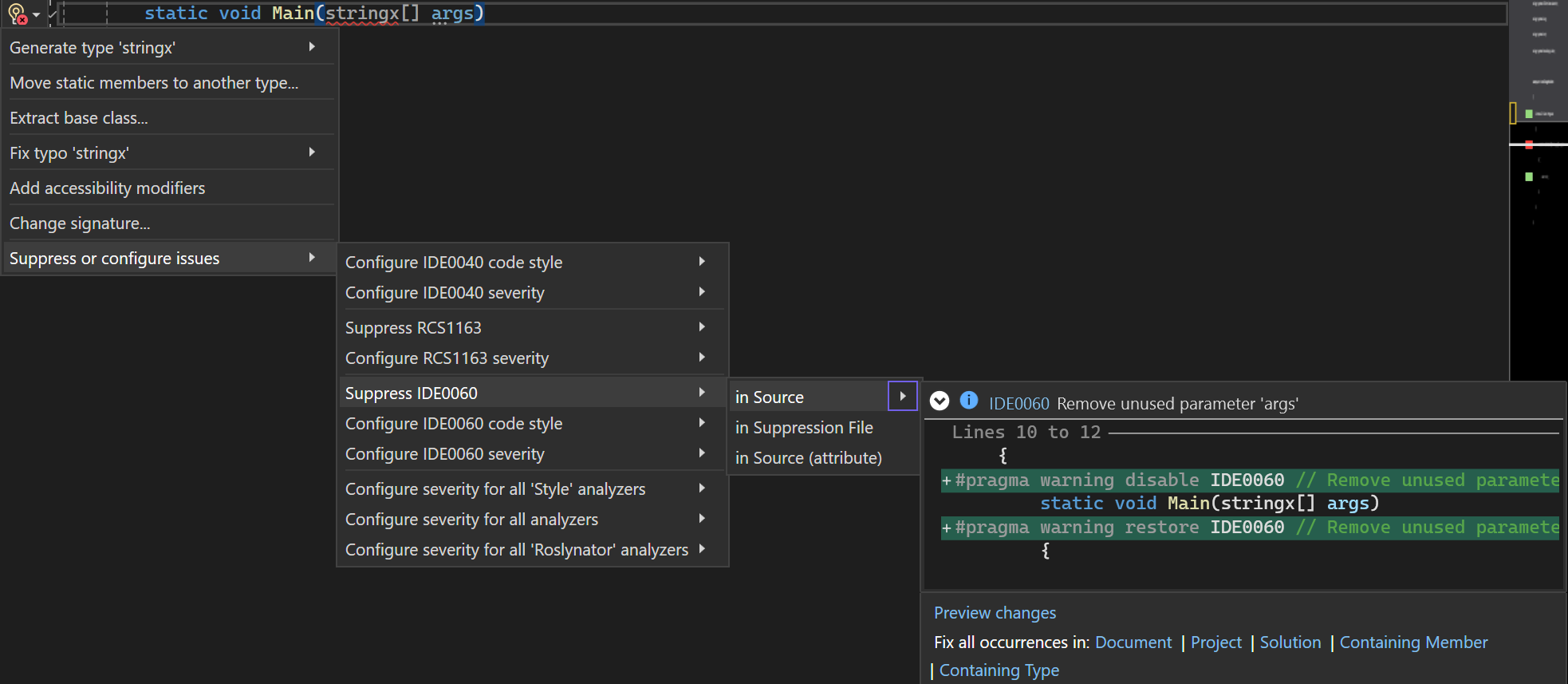Select 'Add accessibility modifiers' action
Screen dimensions: 1568x684
pos(108,188)
